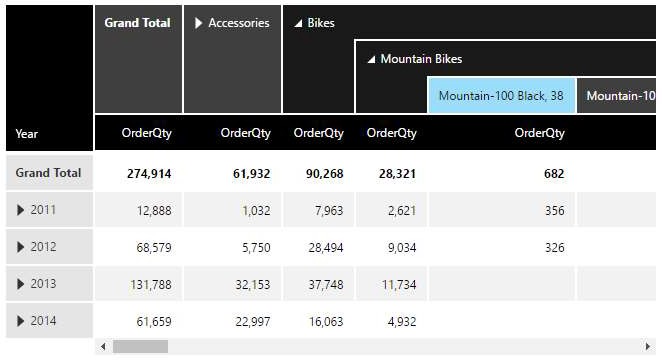Click the OrderQty header under Grand Total
The width and height of the screenshot is (664, 360).
point(147,133)
